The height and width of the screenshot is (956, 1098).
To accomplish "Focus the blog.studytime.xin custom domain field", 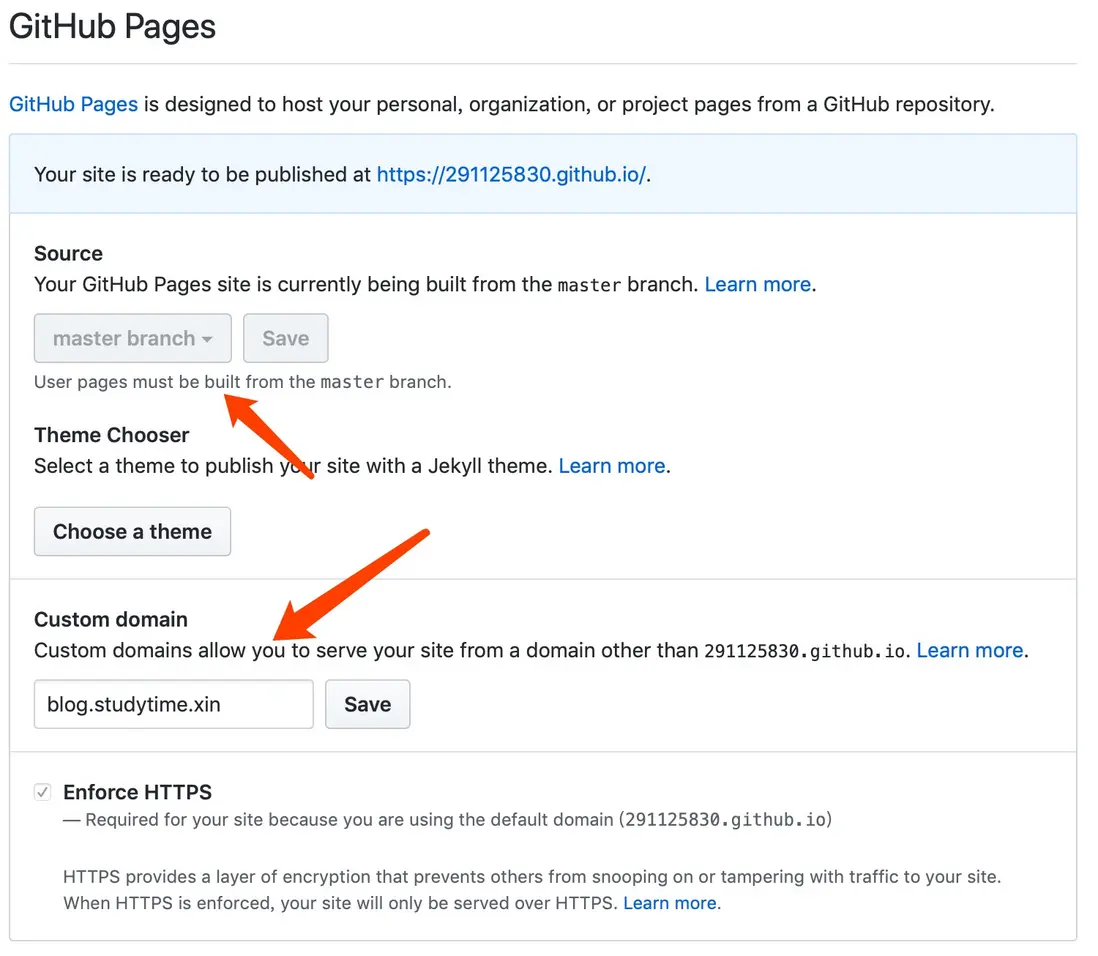I will pos(174,705).
